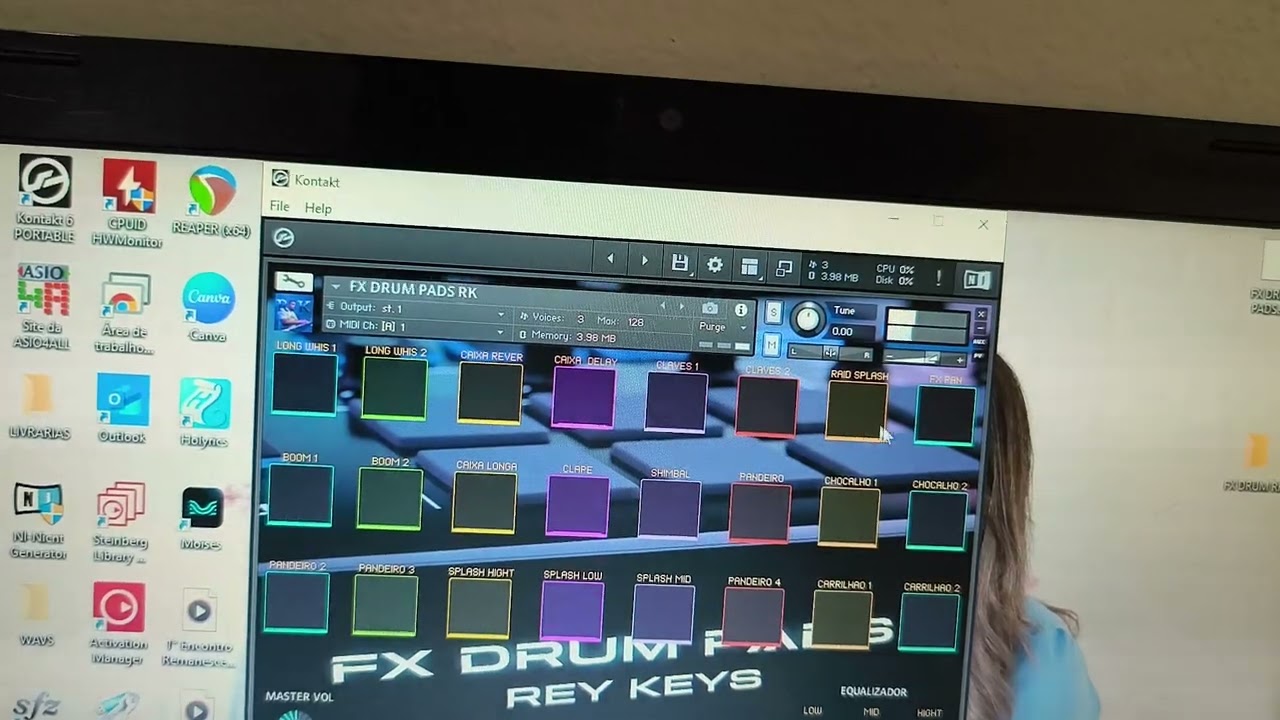Trigger the RAID SPLASH pad

coord(857,411)
